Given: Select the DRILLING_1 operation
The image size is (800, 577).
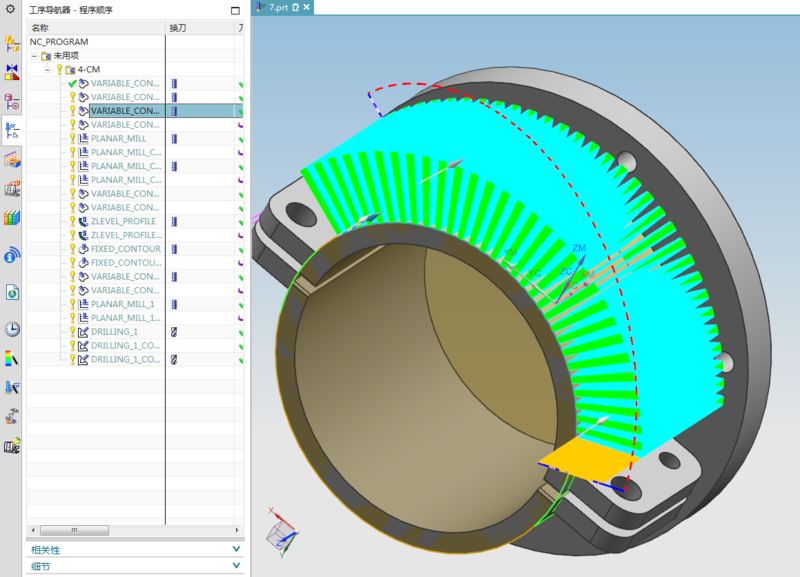Looking at the screenshot, I should coord(114,331).
